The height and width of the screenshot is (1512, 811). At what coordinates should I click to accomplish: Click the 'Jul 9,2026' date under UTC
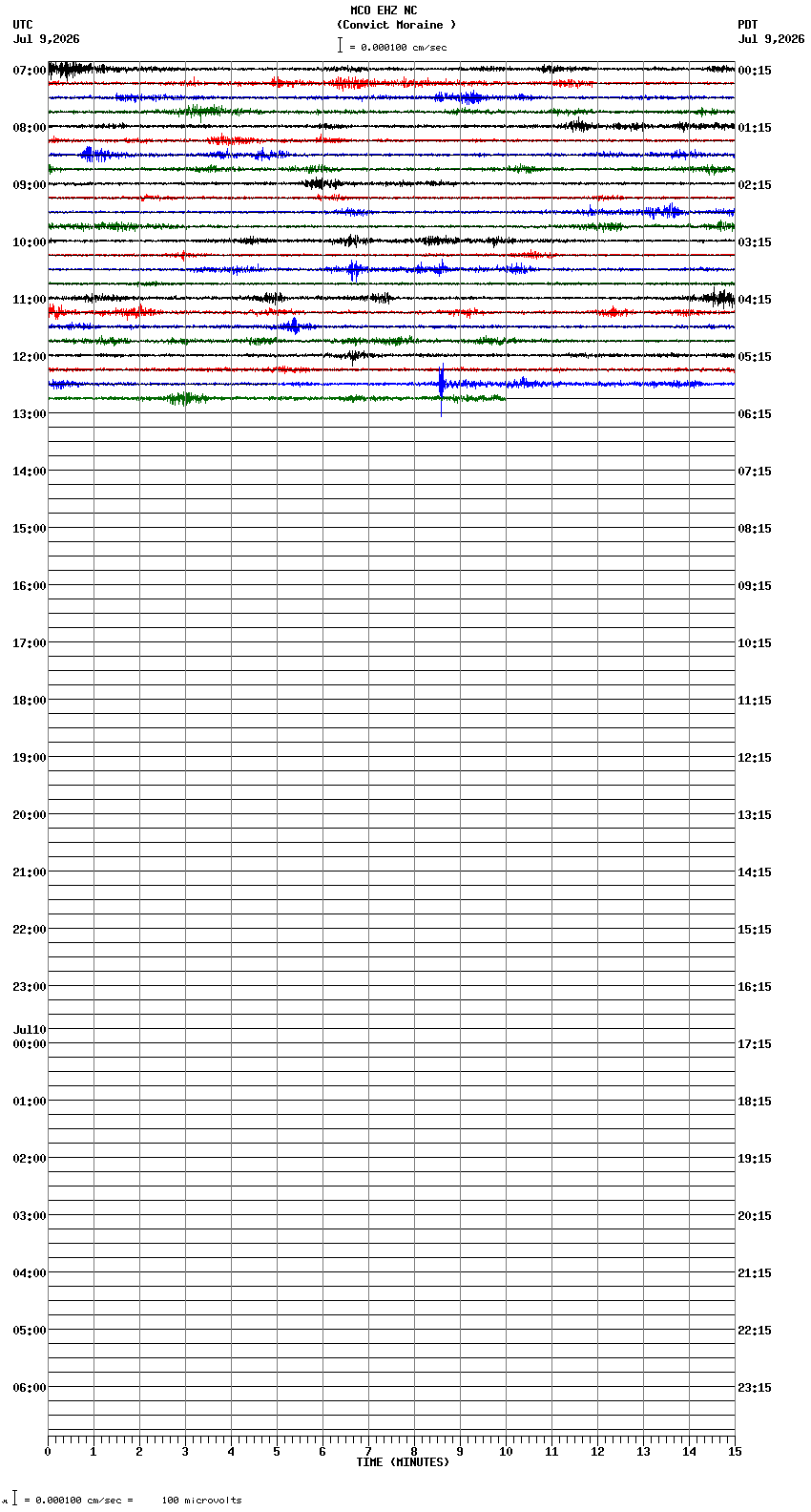pyautogui.click(x=47, y=39)
